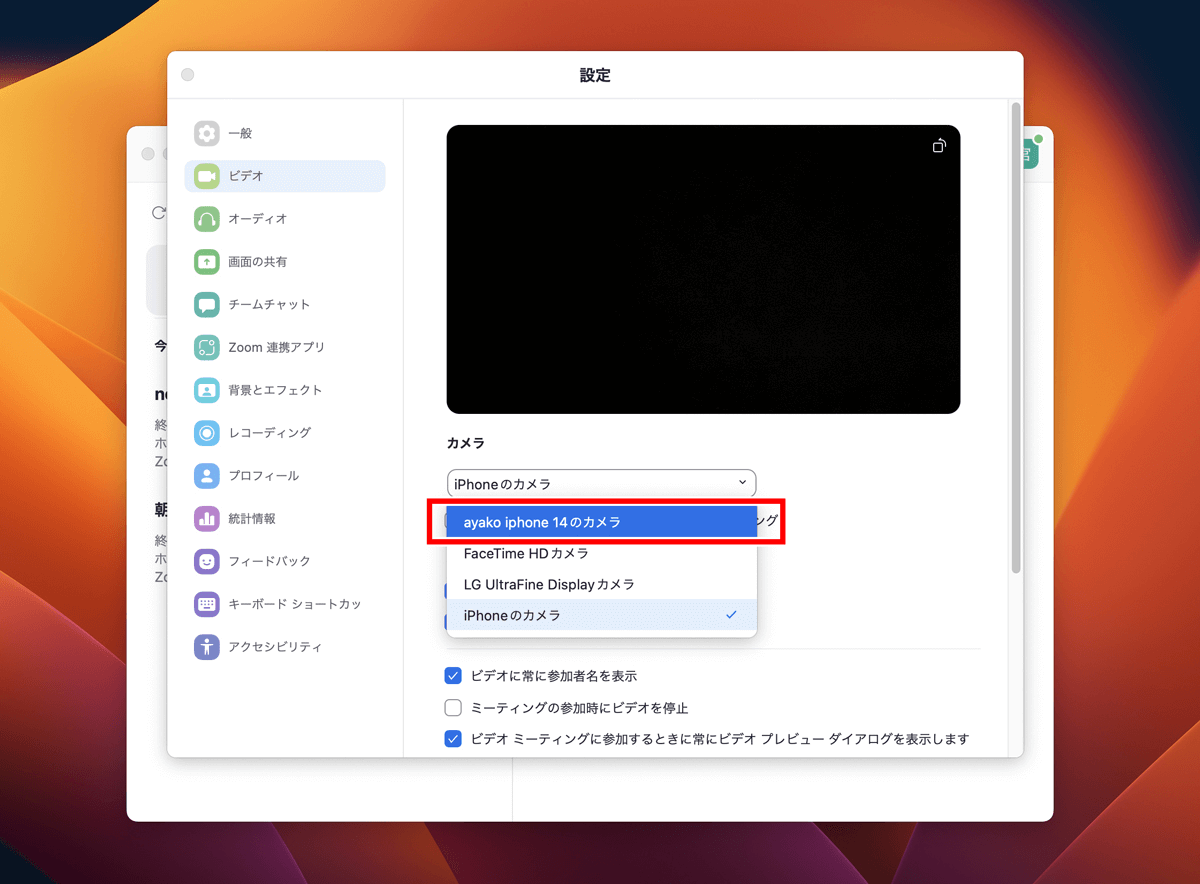Screen dimensions: 1200x884
Task: Choose ayako iphone 14 のカメラ option
Action: 601,522
